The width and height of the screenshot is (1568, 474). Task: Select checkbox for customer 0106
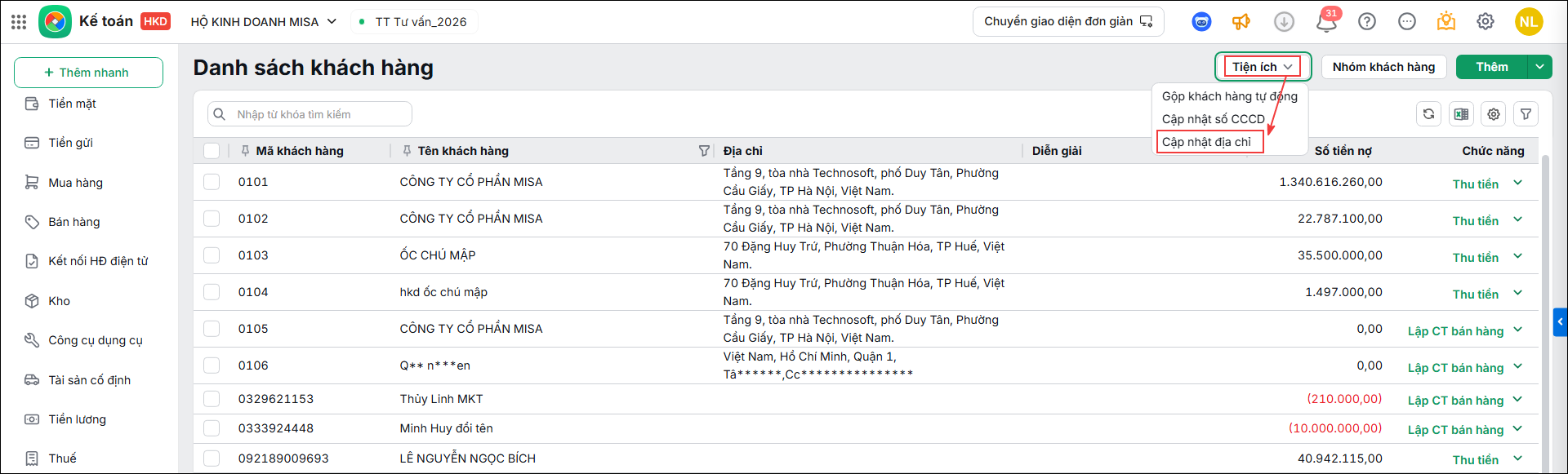click(x=212, y=365)
